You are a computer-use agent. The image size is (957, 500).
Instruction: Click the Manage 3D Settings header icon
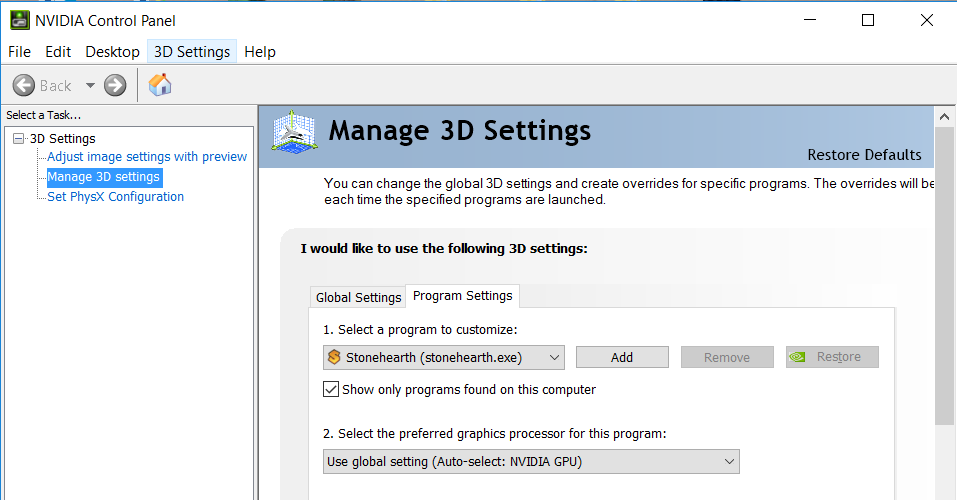(295, 132)
